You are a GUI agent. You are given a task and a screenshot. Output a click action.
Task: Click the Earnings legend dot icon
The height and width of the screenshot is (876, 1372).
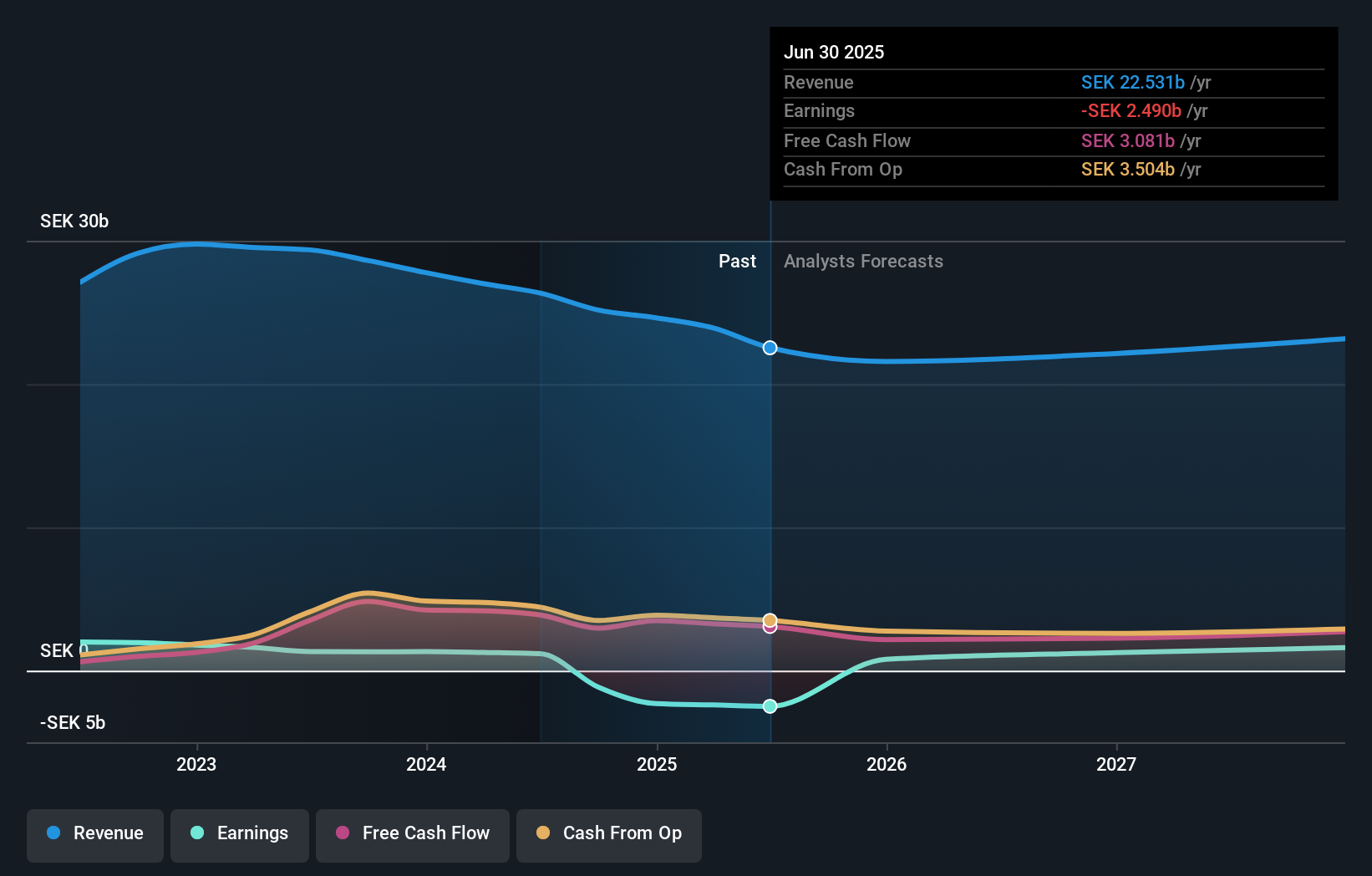click(x=196, y=833)
